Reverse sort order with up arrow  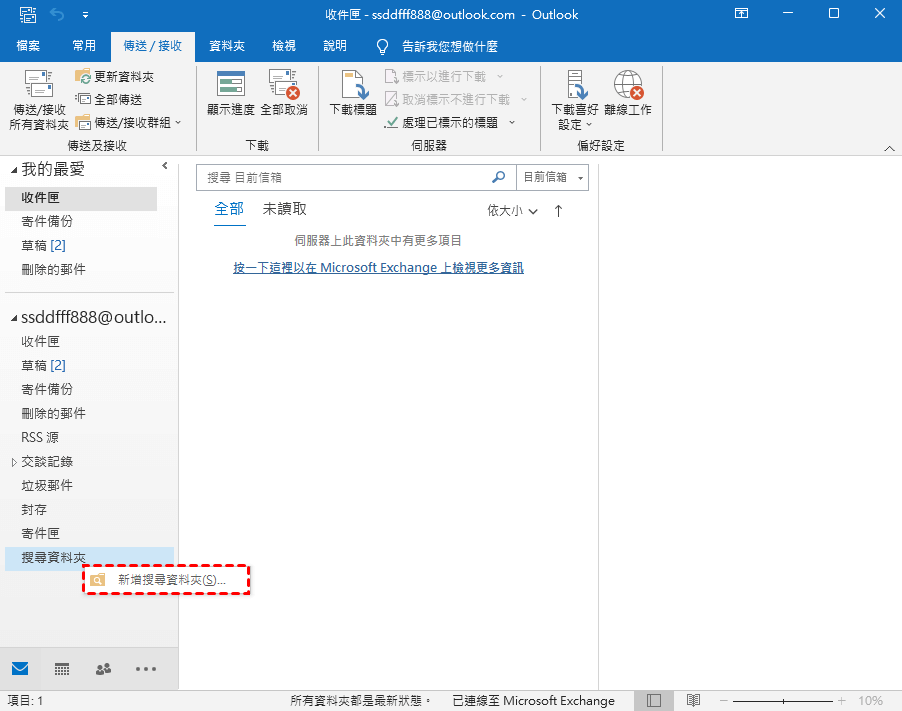point(558,211)
